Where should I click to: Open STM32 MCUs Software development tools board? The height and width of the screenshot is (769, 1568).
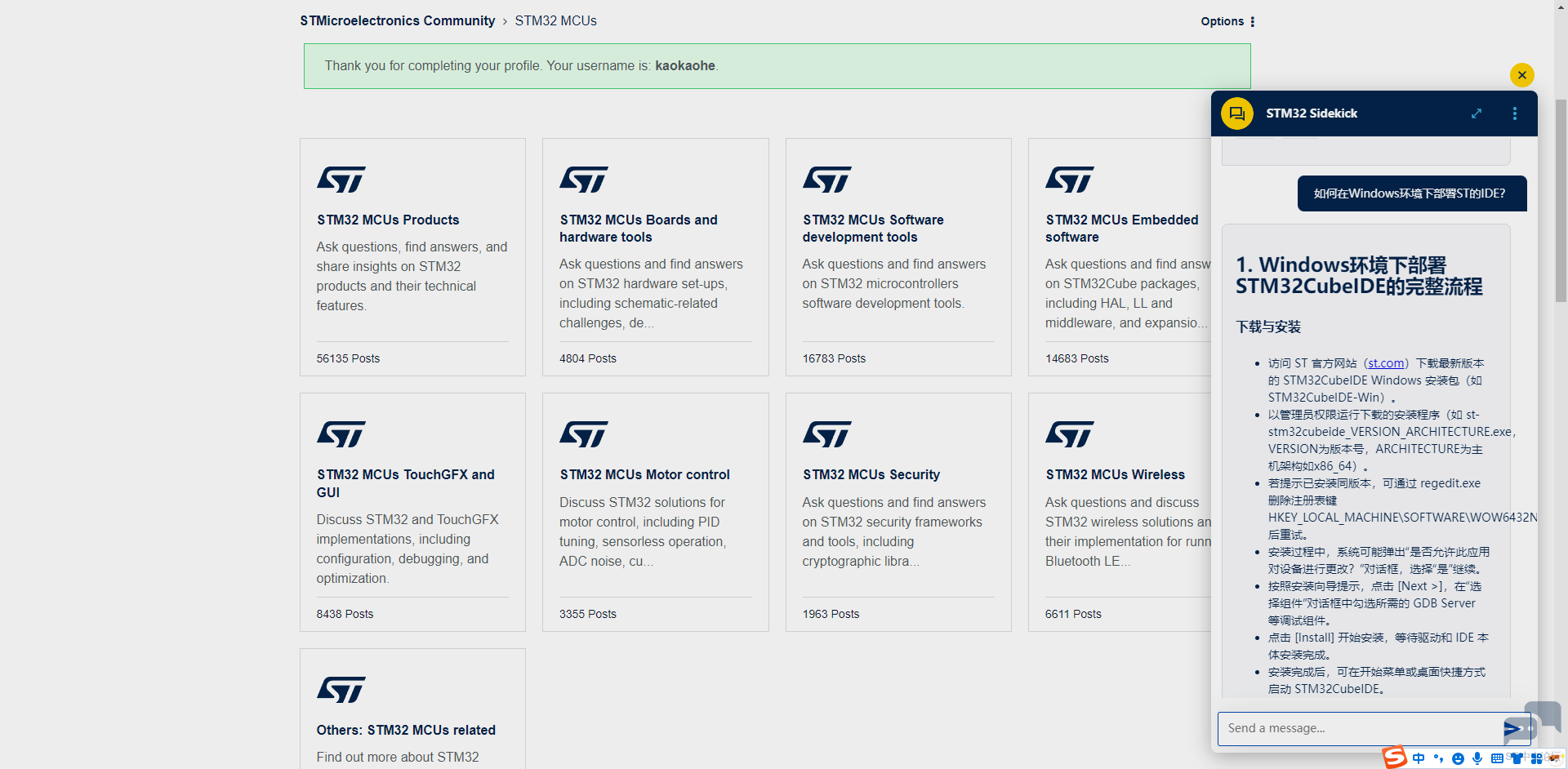(872, 229)
